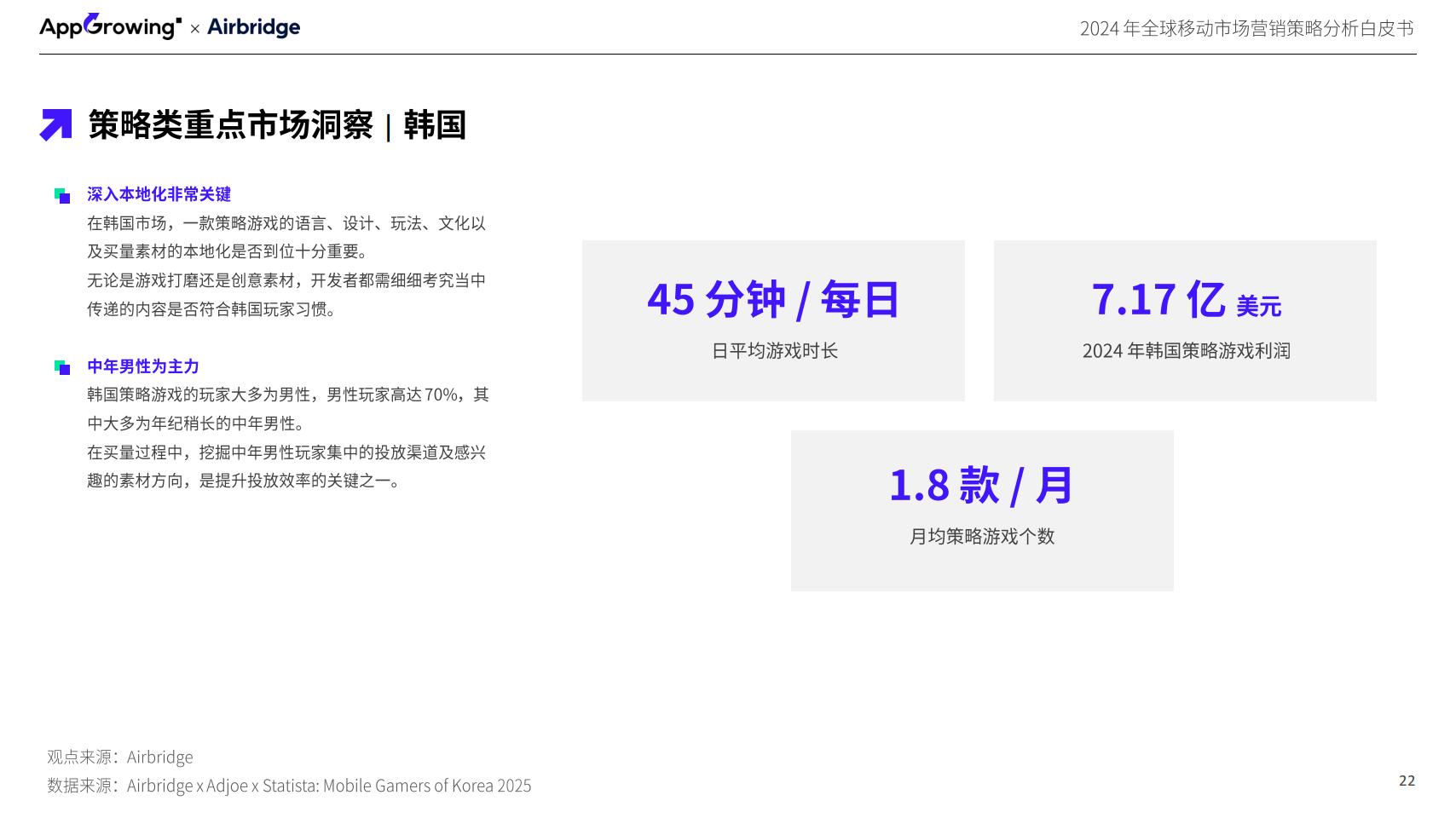Click the 1.8 款 / 月 statistic
1456x818 pixels.
[981, 486]
